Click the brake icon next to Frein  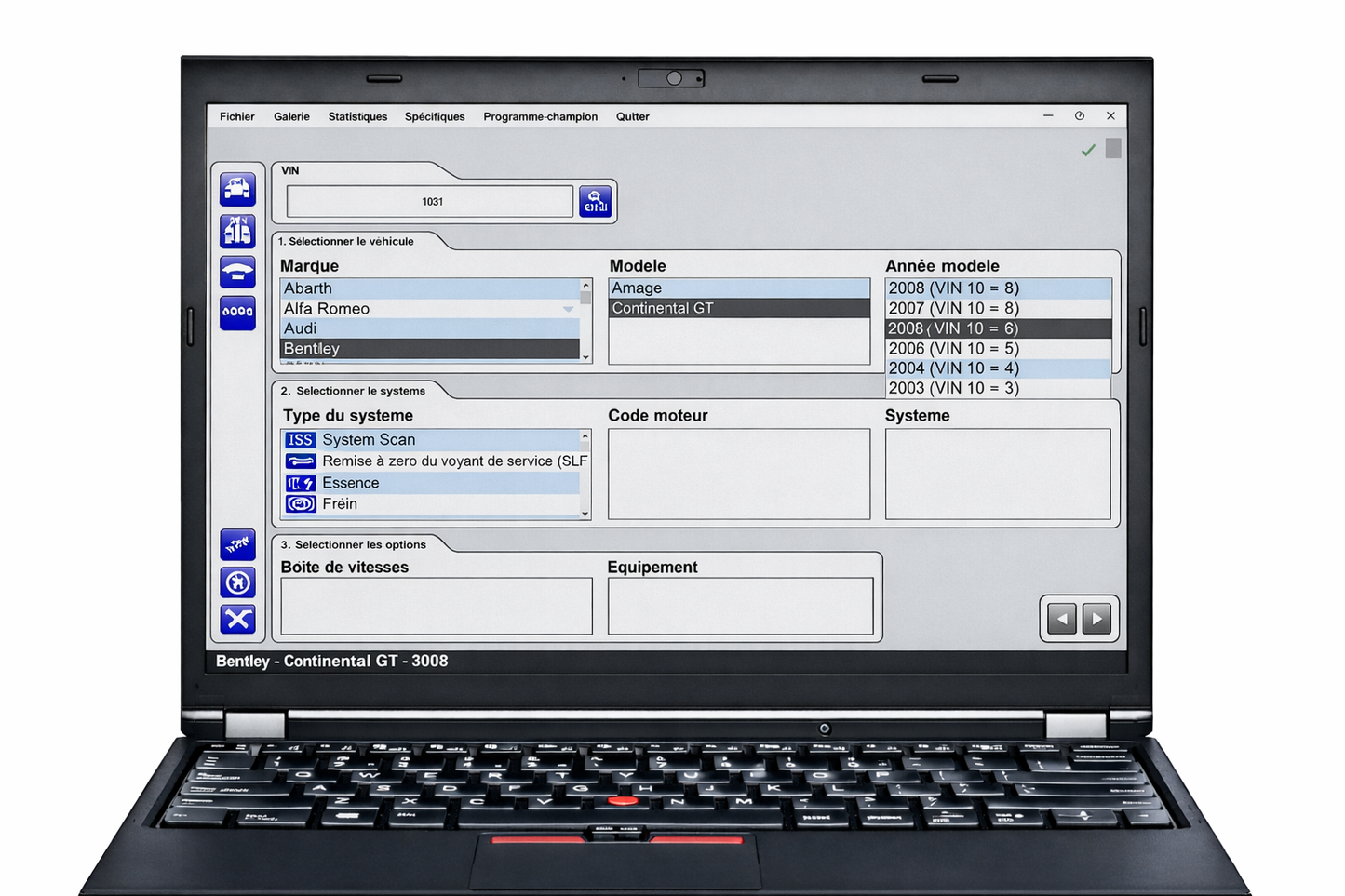pyautogui.click(x=300, y=504)
